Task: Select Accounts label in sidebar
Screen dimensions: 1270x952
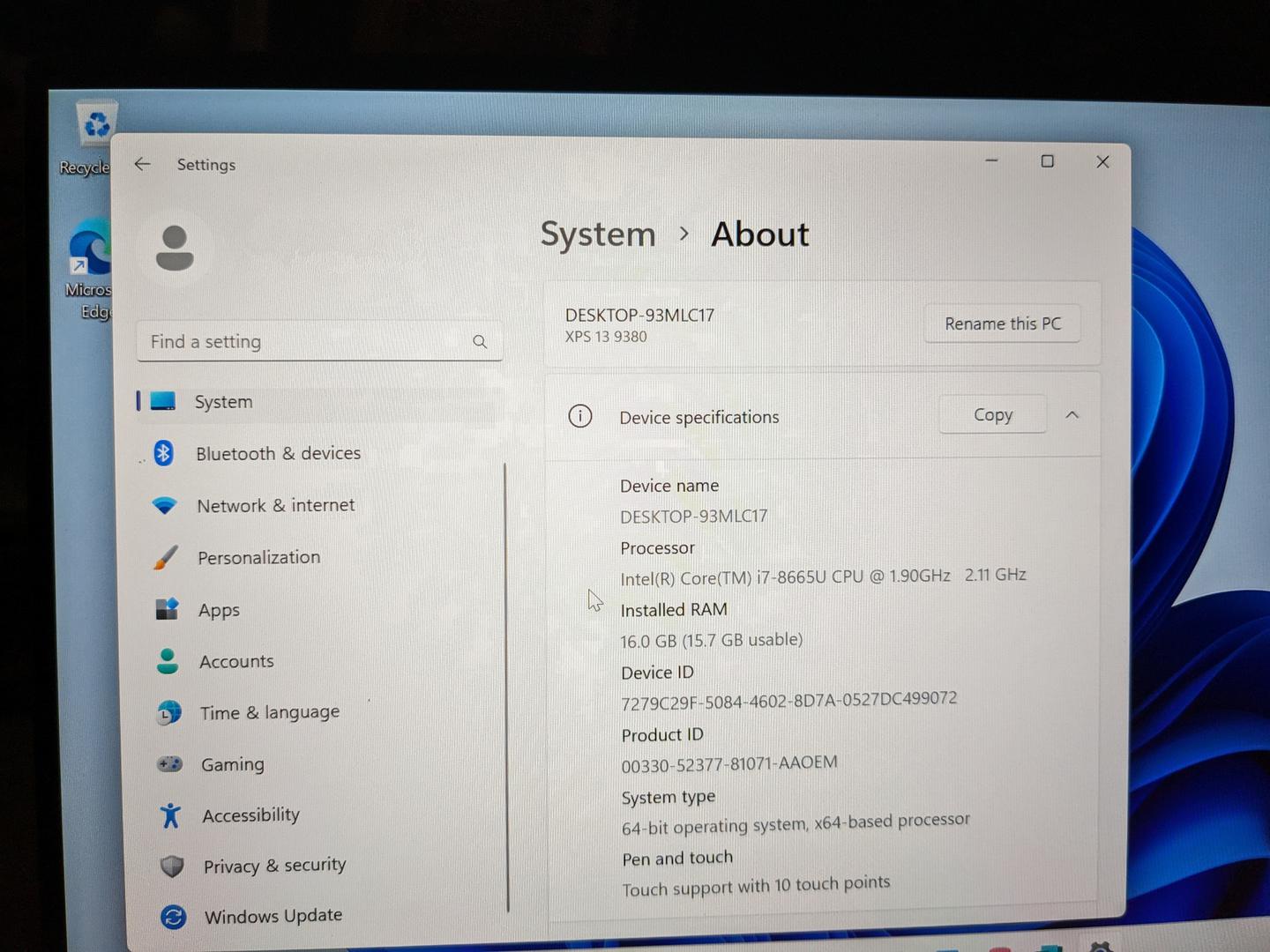Action: pyautogui.click(x=236, y=661)
